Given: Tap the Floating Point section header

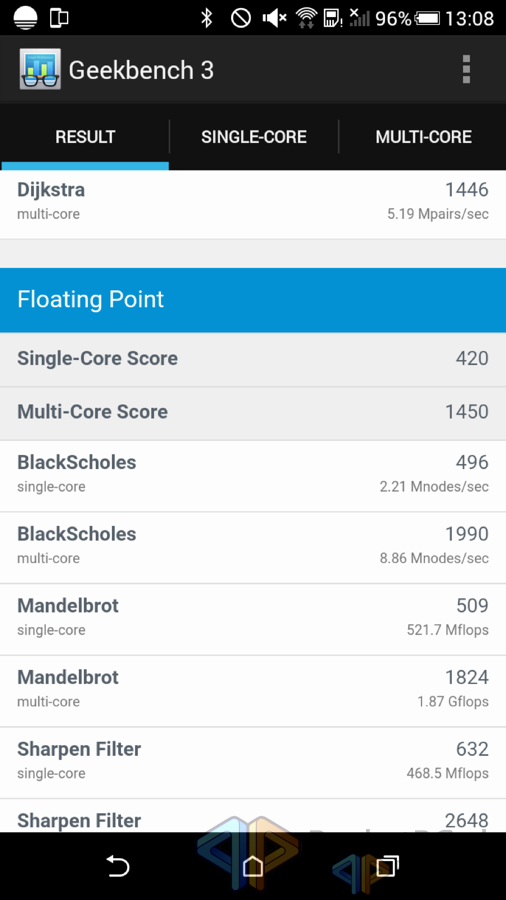Looking at the screenshot, I should pos(253,300).
